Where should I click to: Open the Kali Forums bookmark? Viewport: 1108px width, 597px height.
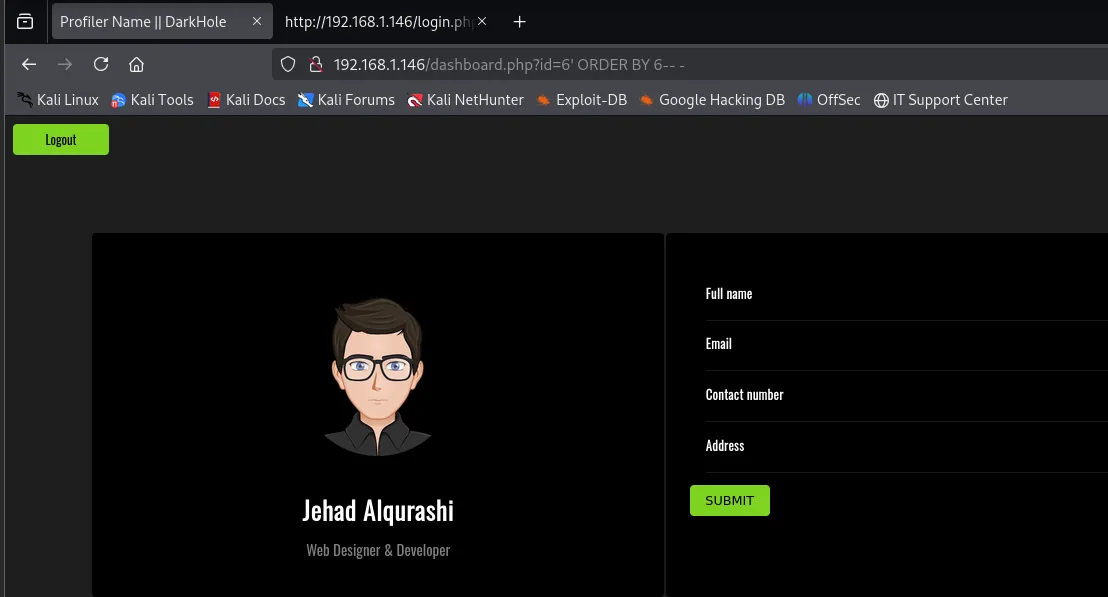click(346, 100)
